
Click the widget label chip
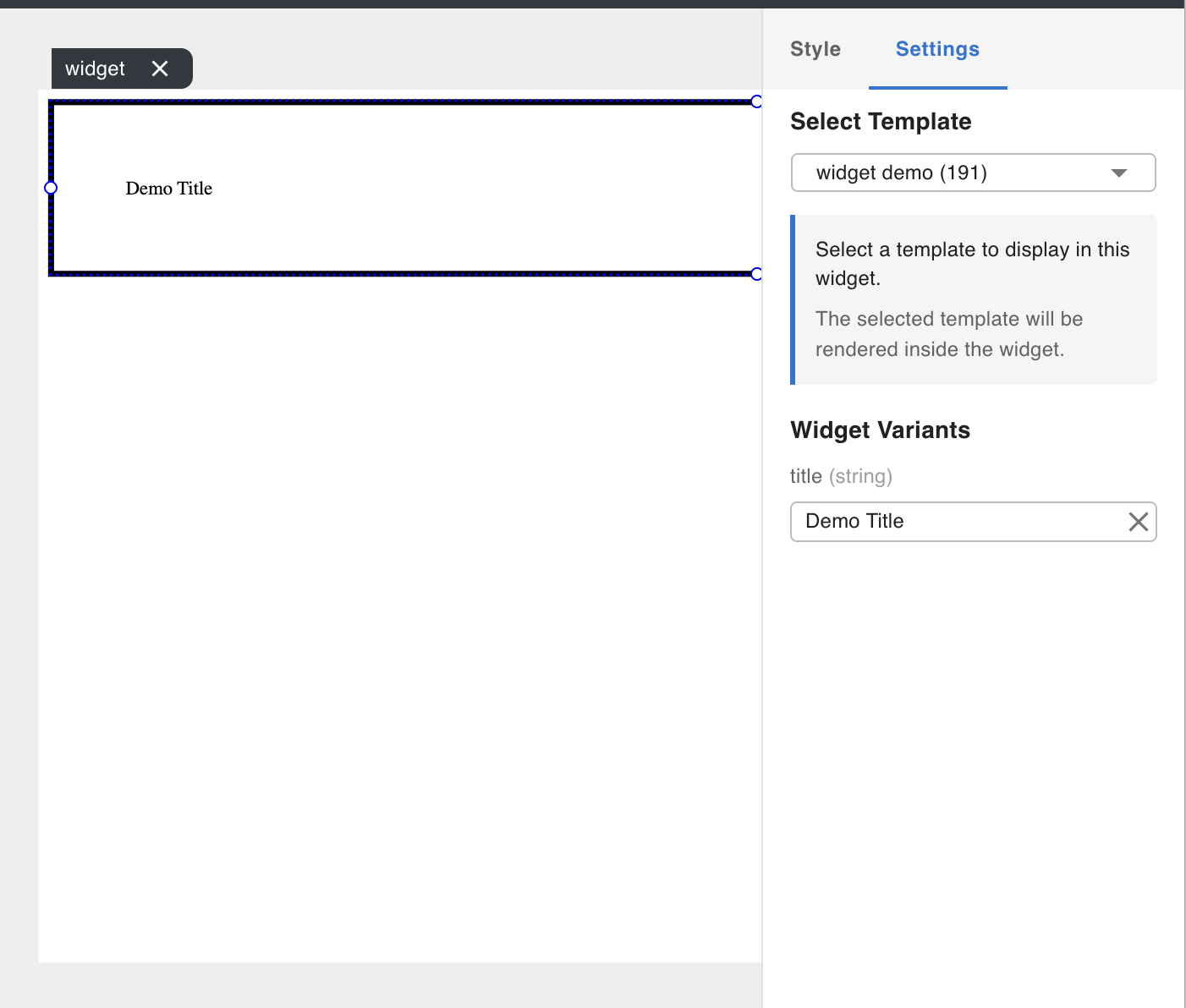[95, 68]
